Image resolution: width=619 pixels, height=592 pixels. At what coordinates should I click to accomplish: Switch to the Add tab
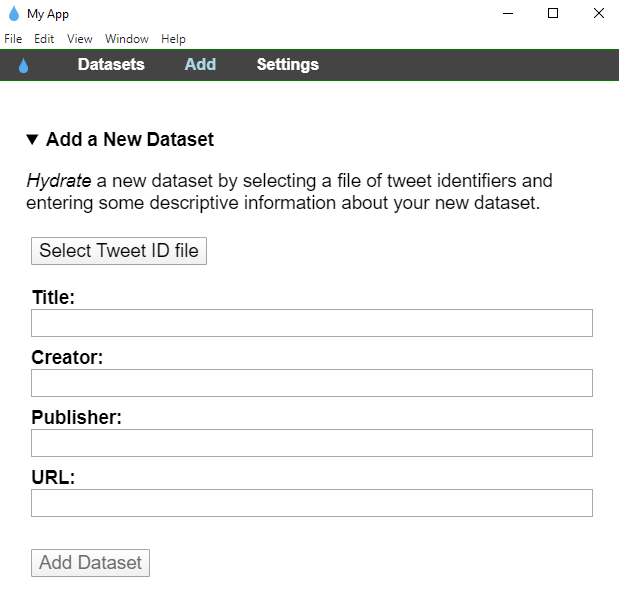[x=200, y=65]
